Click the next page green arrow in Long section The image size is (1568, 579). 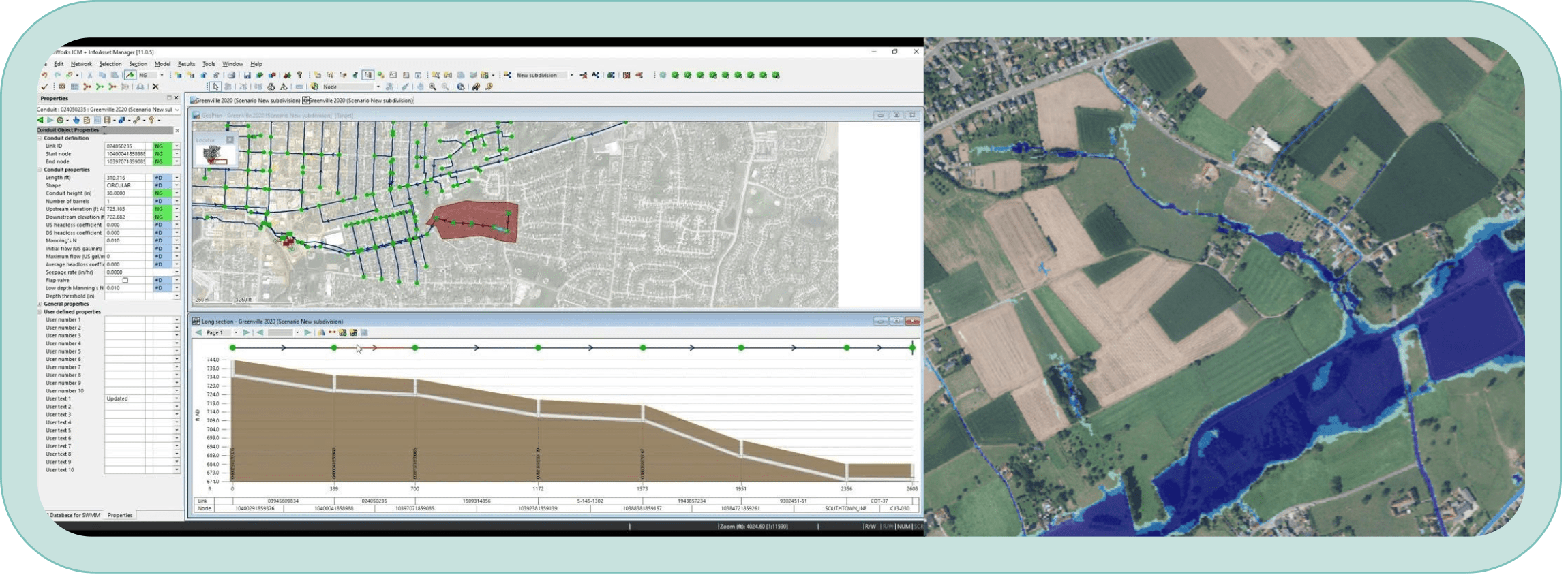coord(246,332)
